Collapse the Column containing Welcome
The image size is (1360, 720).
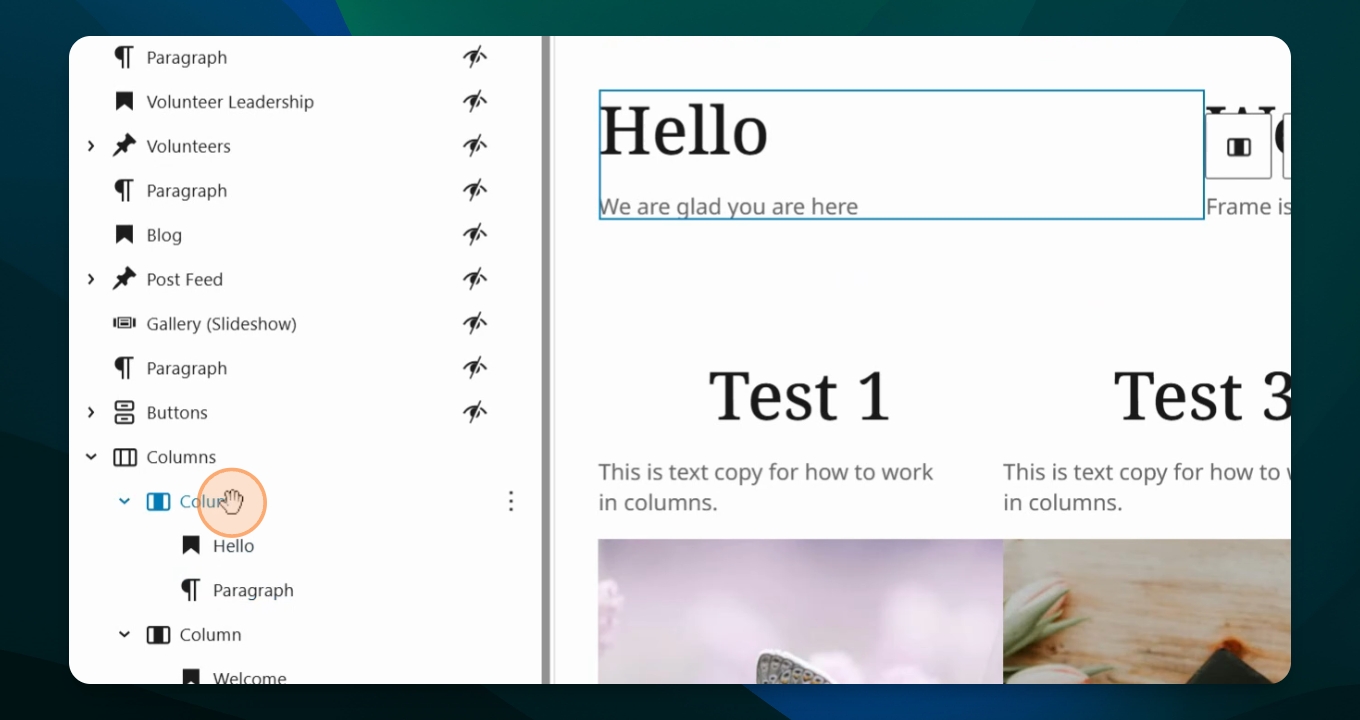[124, 634]
